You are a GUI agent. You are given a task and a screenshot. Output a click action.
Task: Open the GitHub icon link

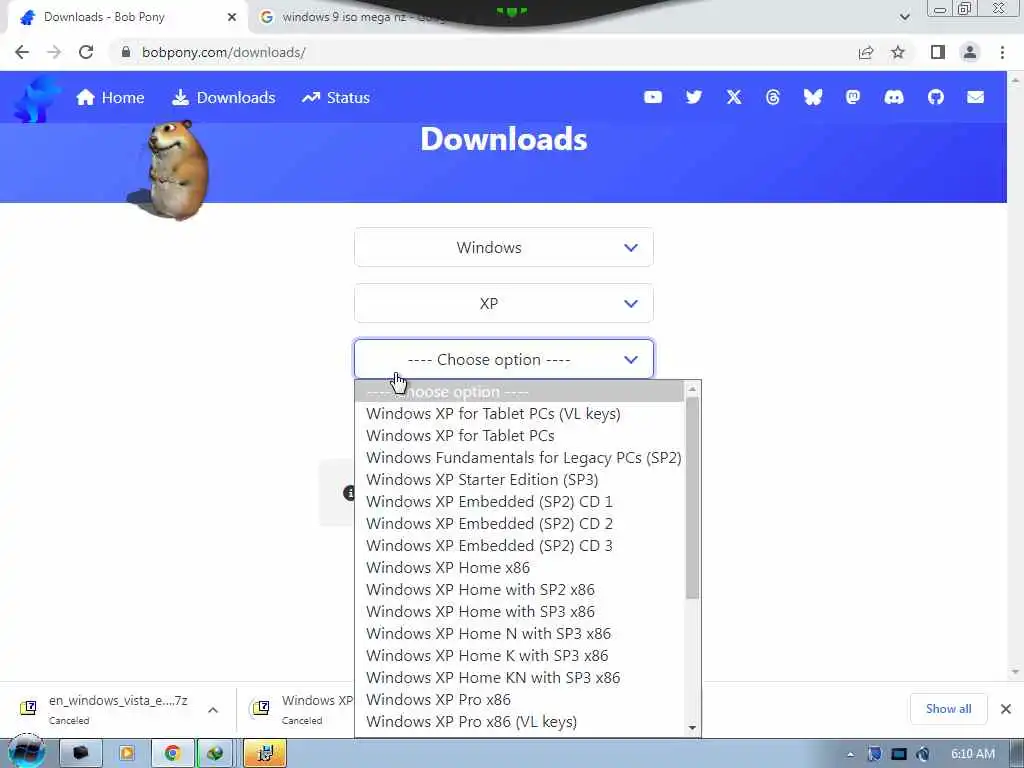tap(935, 97)
